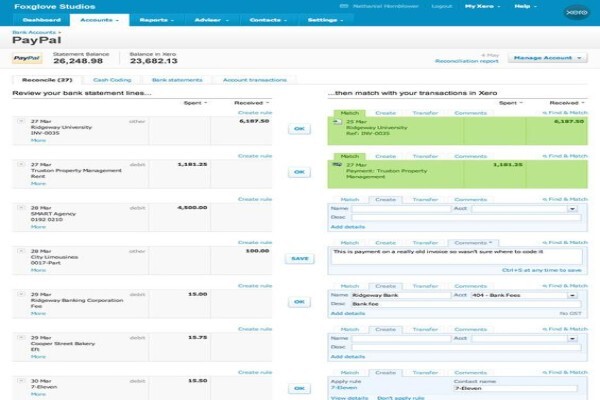Click Add details for SMART Agency transaction

(348, 227)
